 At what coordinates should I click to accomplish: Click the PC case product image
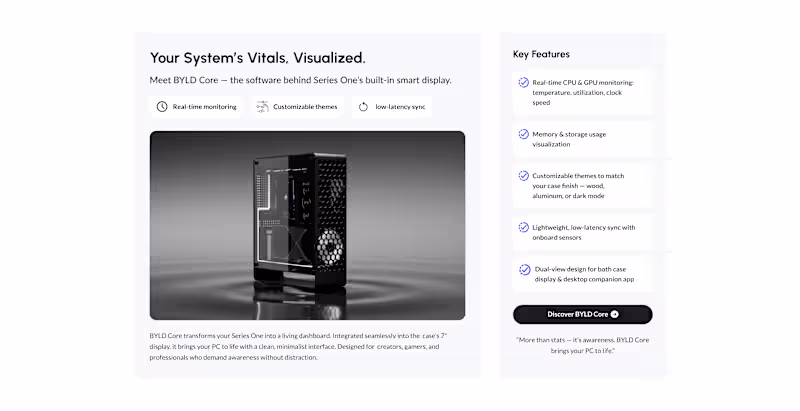point(307,225)
